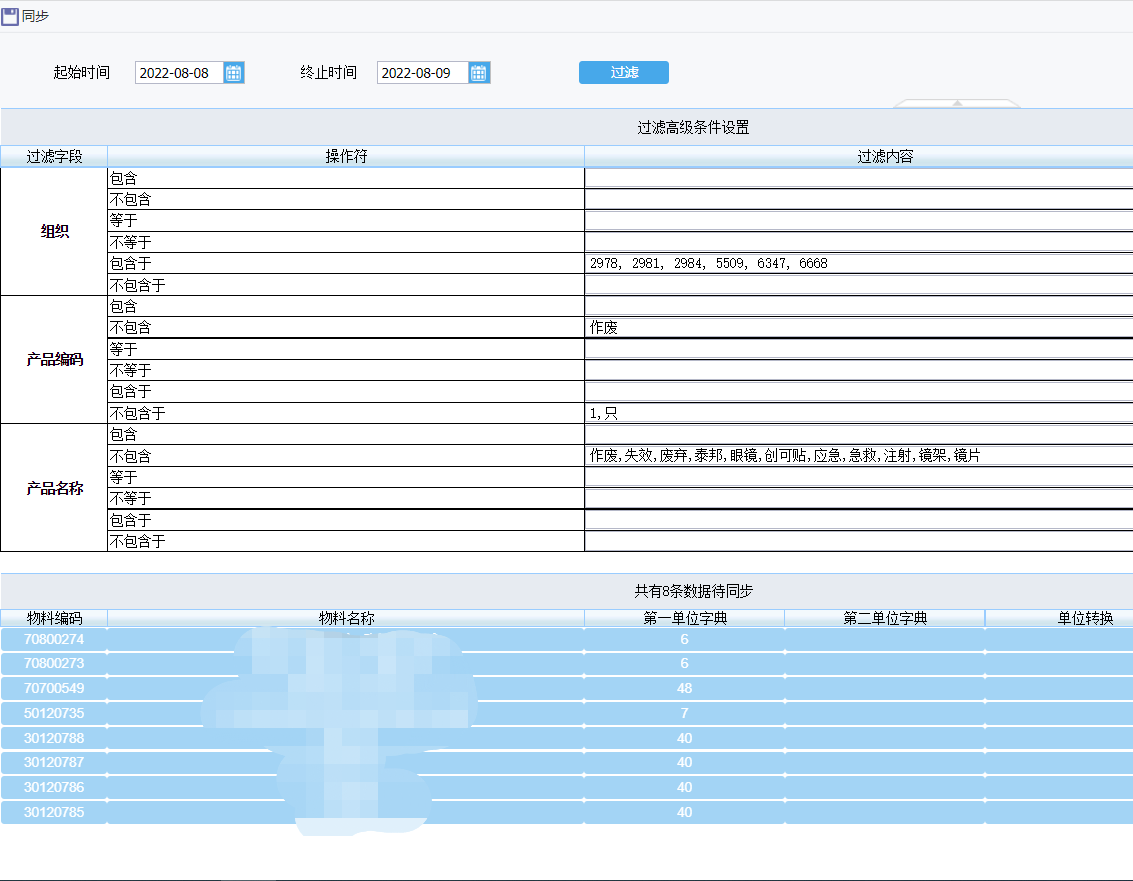Click unit value 7 in row 50120735
The width and height of the screenshot is (1133, 881).
click(684, 713)
